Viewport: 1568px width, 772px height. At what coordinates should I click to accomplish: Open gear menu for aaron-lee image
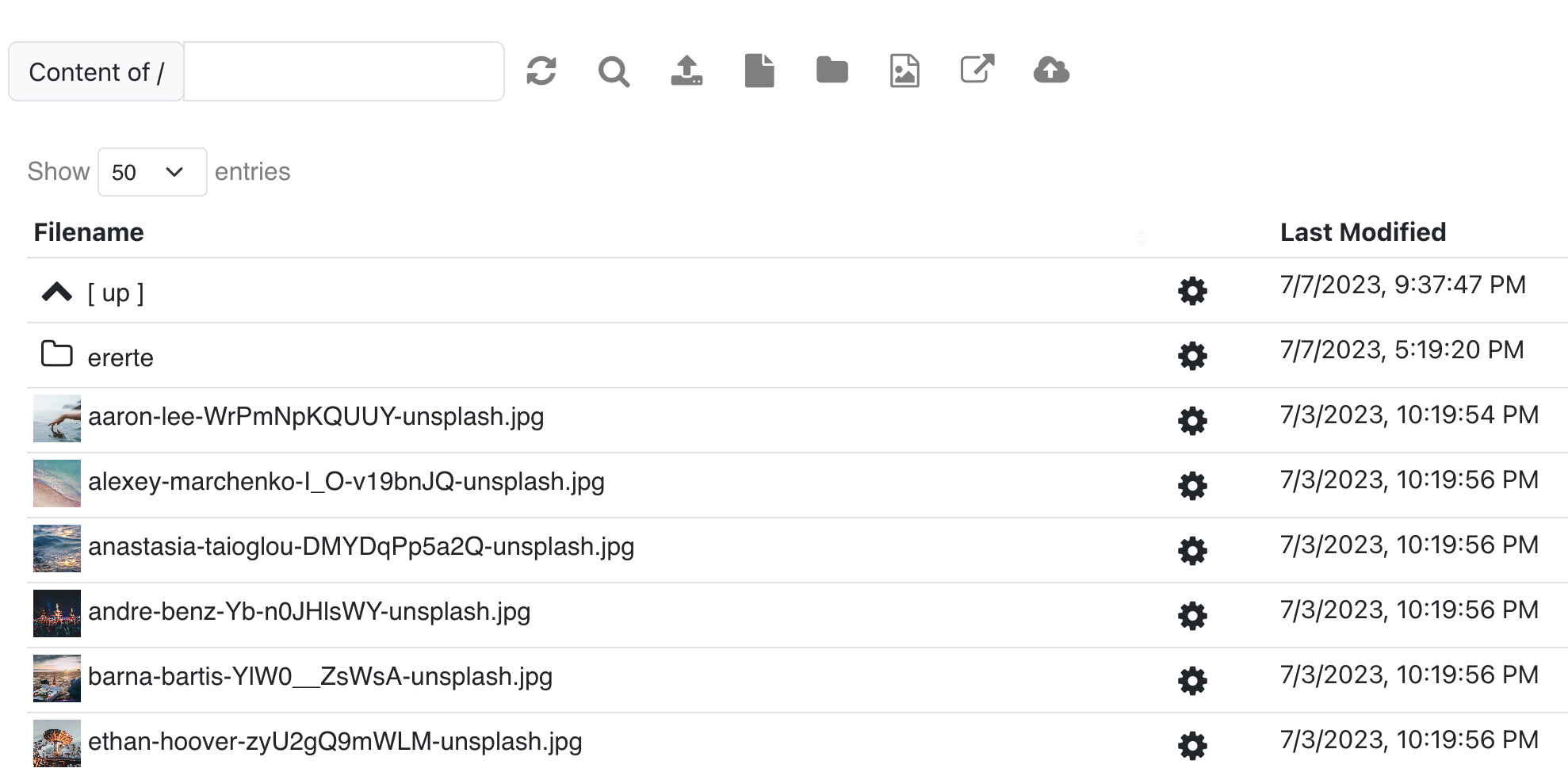(x=1192, y=421)
